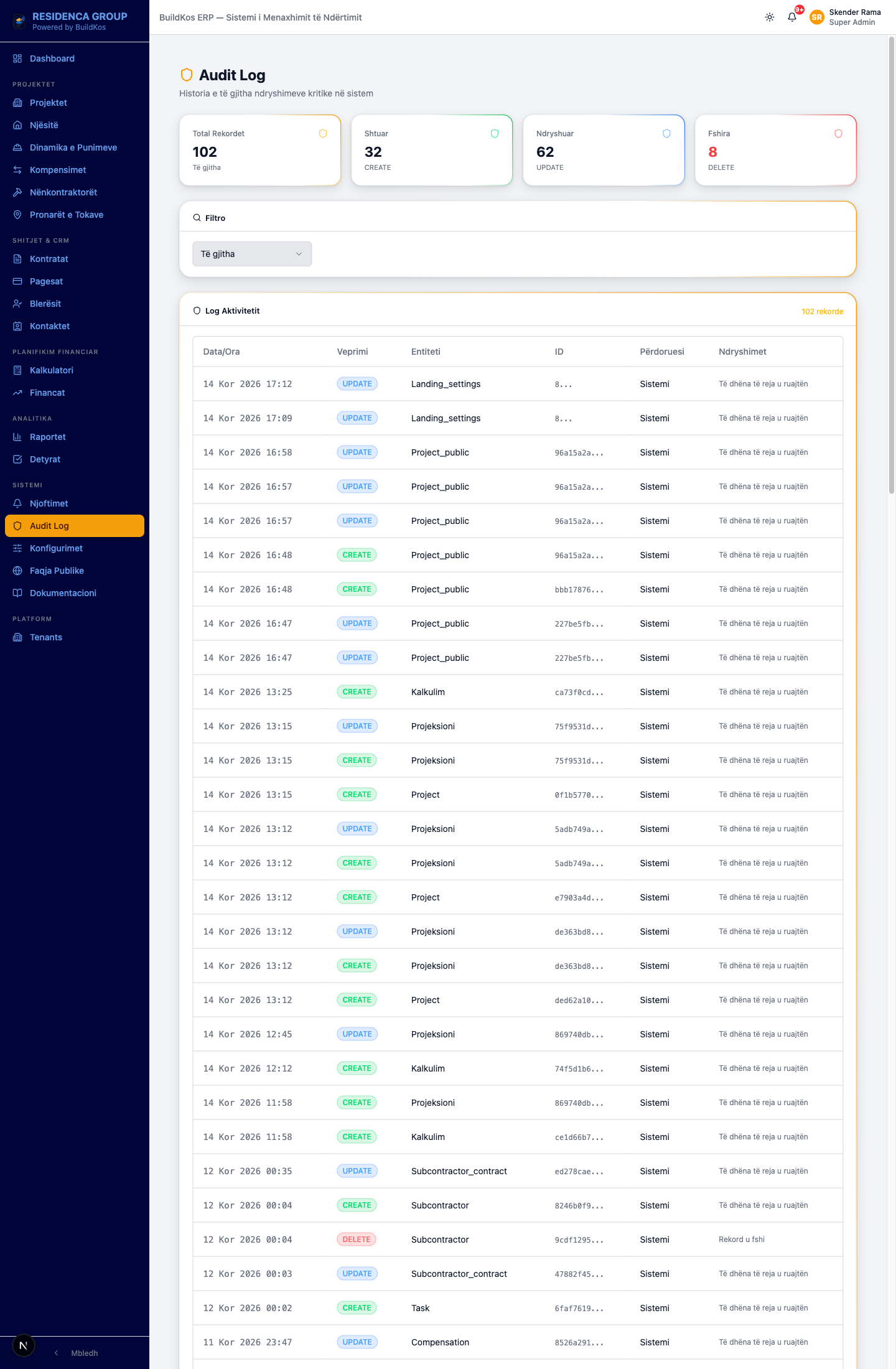Click timestamp "14 Kor 2026 17:09"
This screenshot has width=896, height=1369.
[248, 418]
